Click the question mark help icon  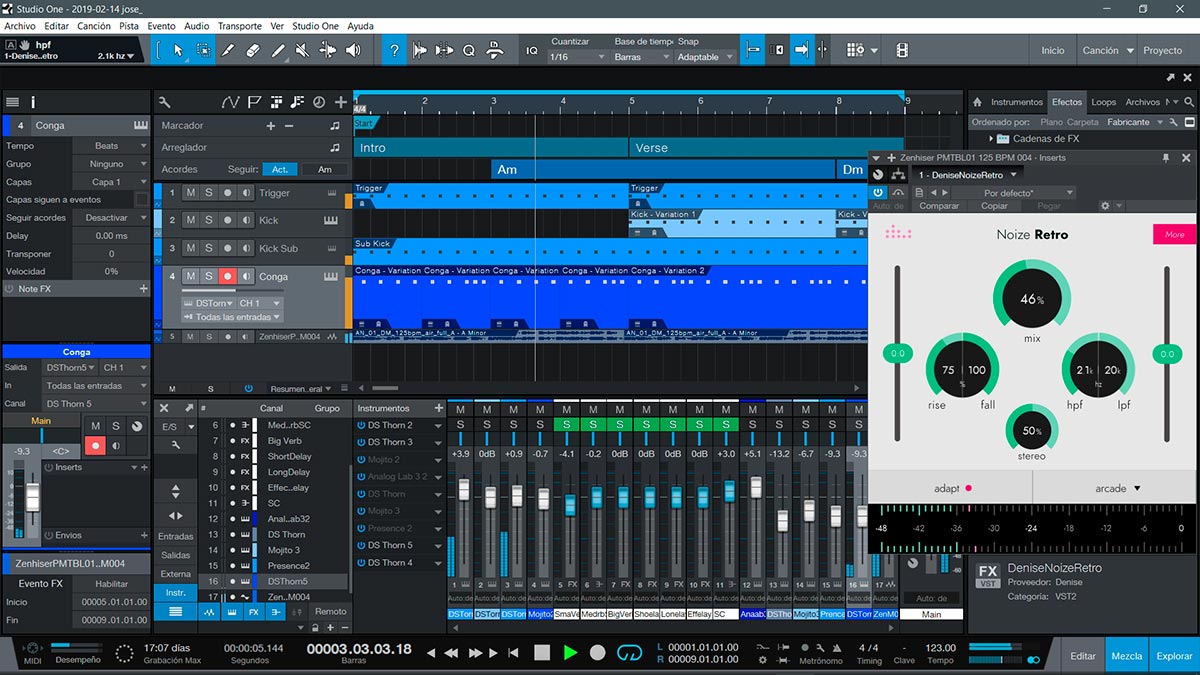point(395,50)
